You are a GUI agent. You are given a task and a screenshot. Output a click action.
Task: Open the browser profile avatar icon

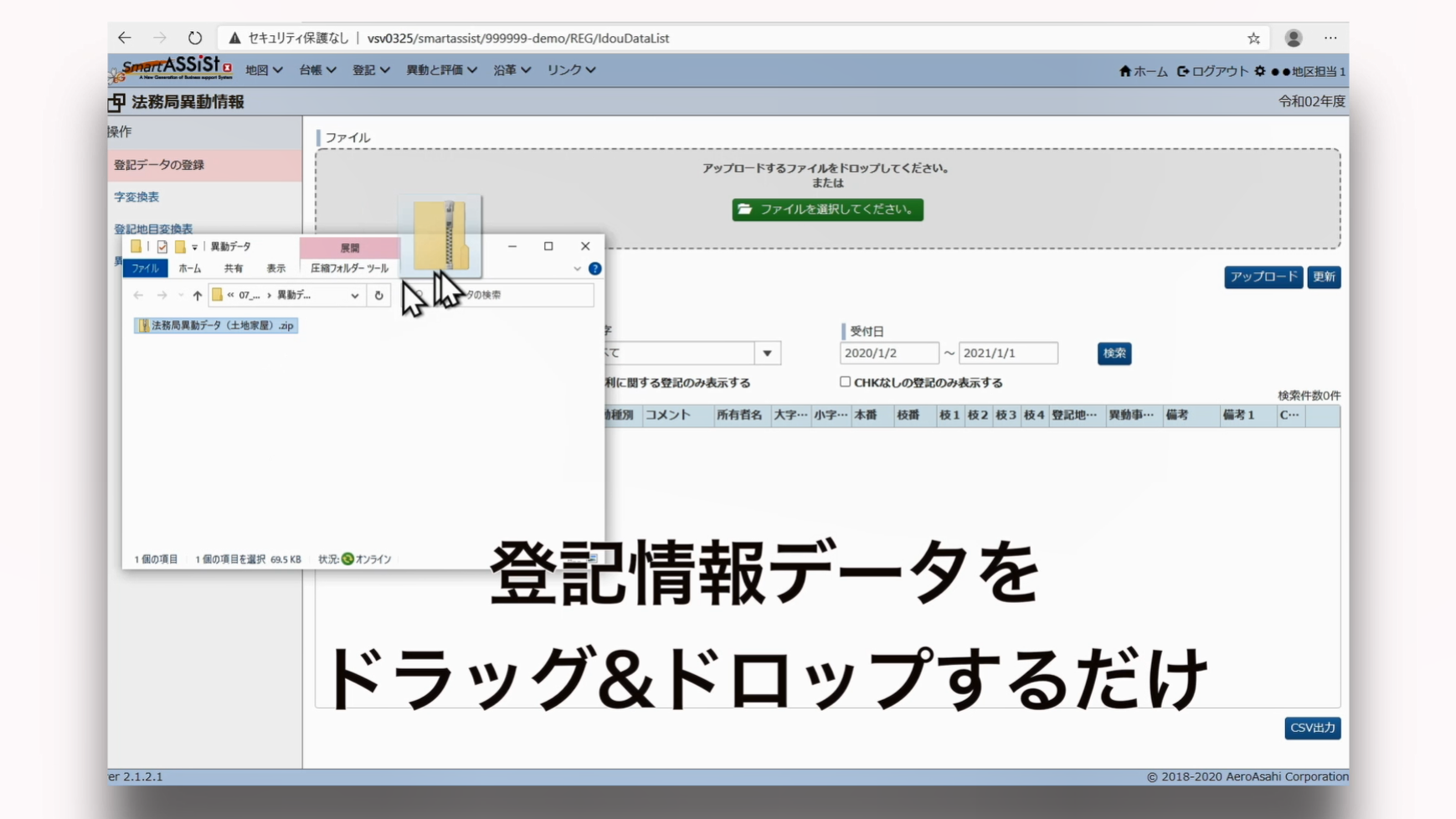click(1293, 38)
